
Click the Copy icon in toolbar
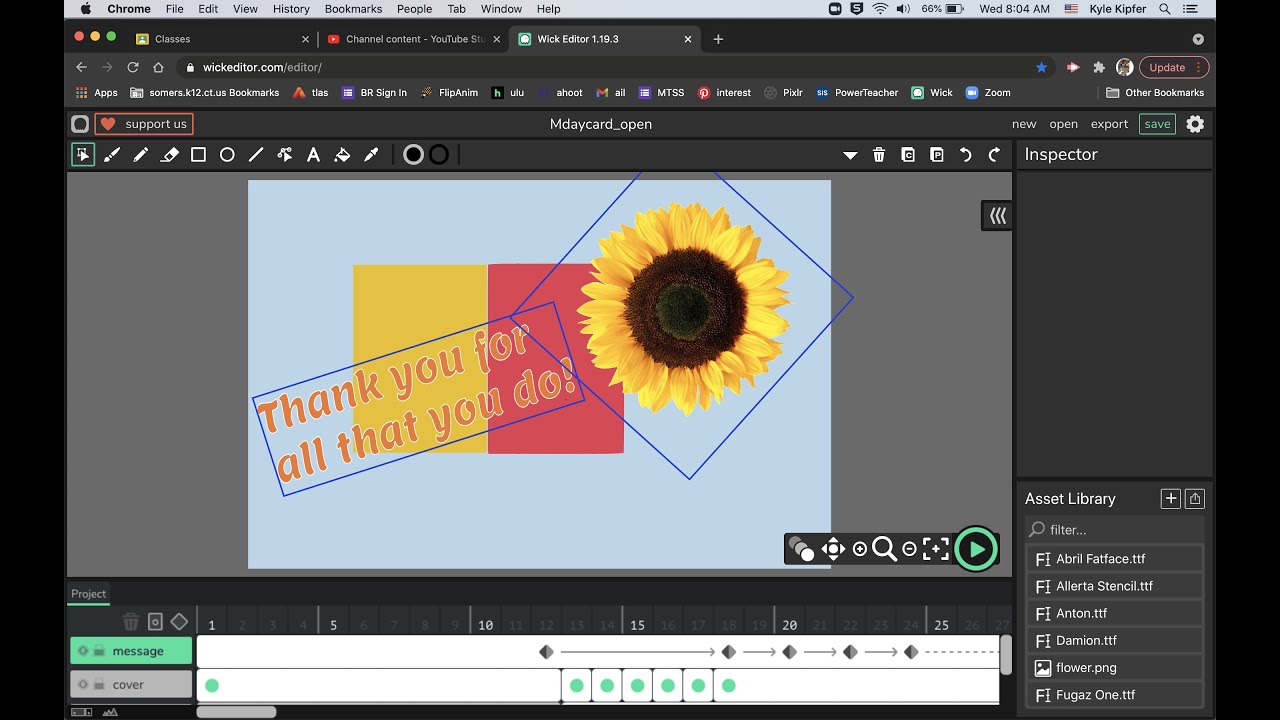pyautogui.click(x=908, y=155)
